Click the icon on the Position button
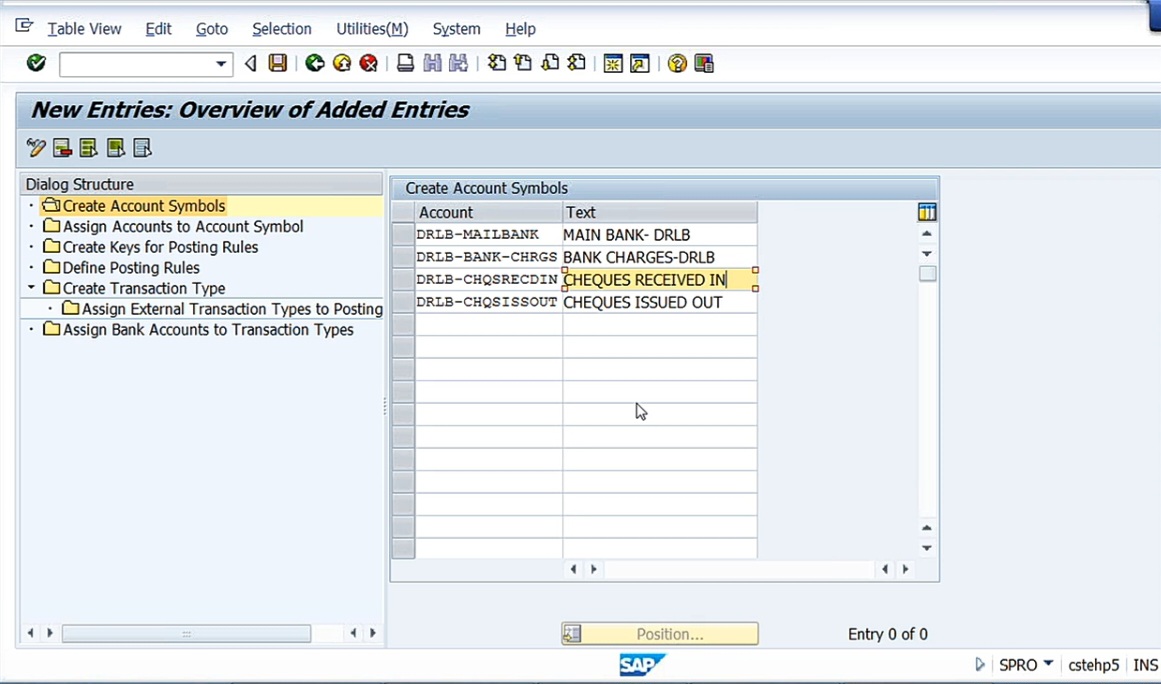Viewport: 1161px width, 684px height. tap(572, 634)
